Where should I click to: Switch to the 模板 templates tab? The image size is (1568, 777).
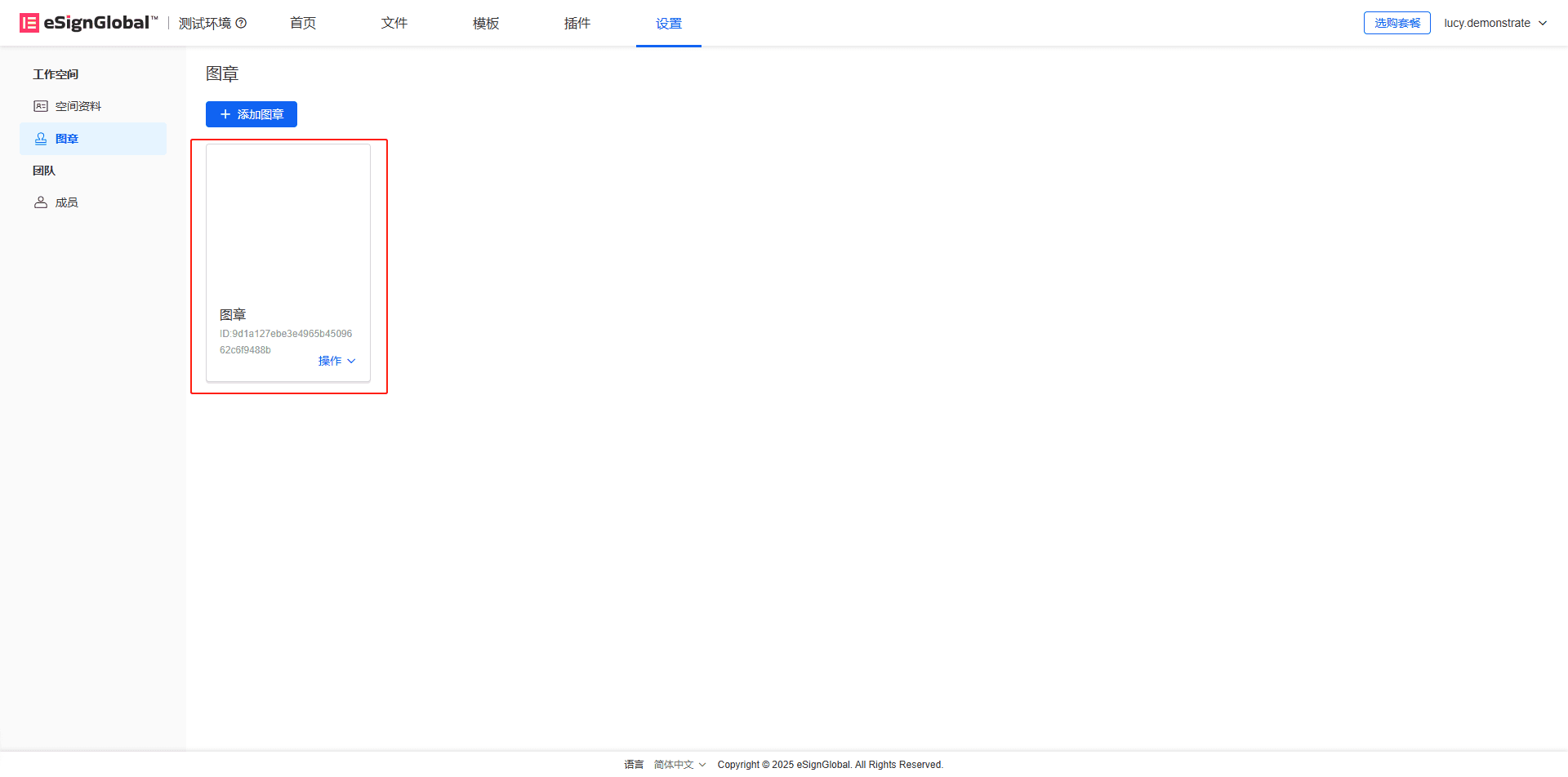[486, 23]
